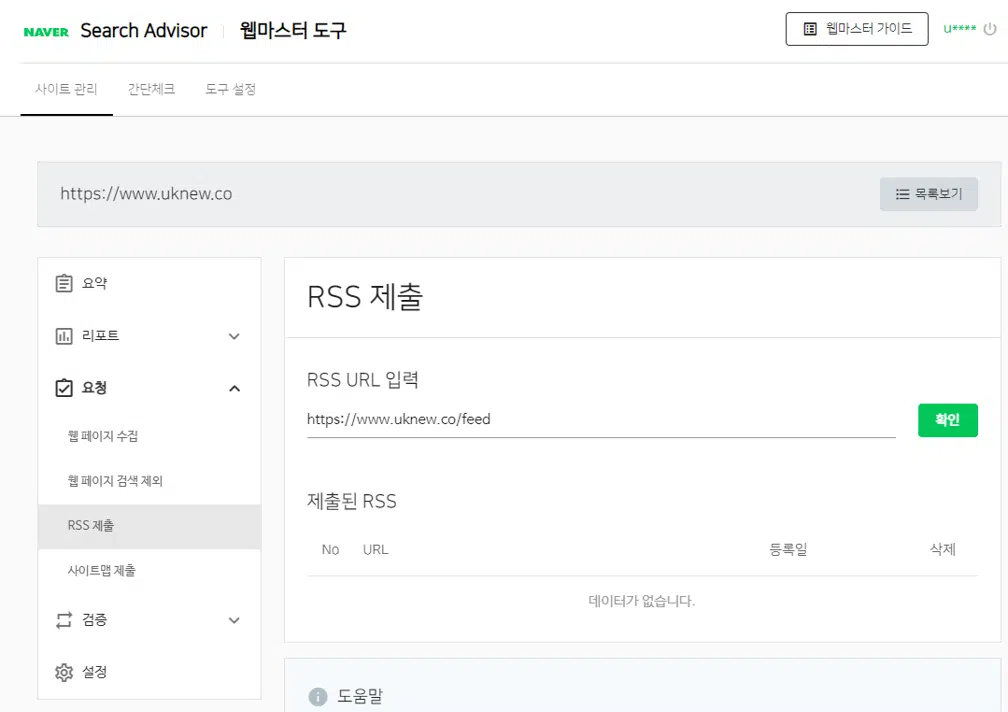Click site URL https://www.uknew.co text
The image size is (1008, 712).
click(146, 194)
